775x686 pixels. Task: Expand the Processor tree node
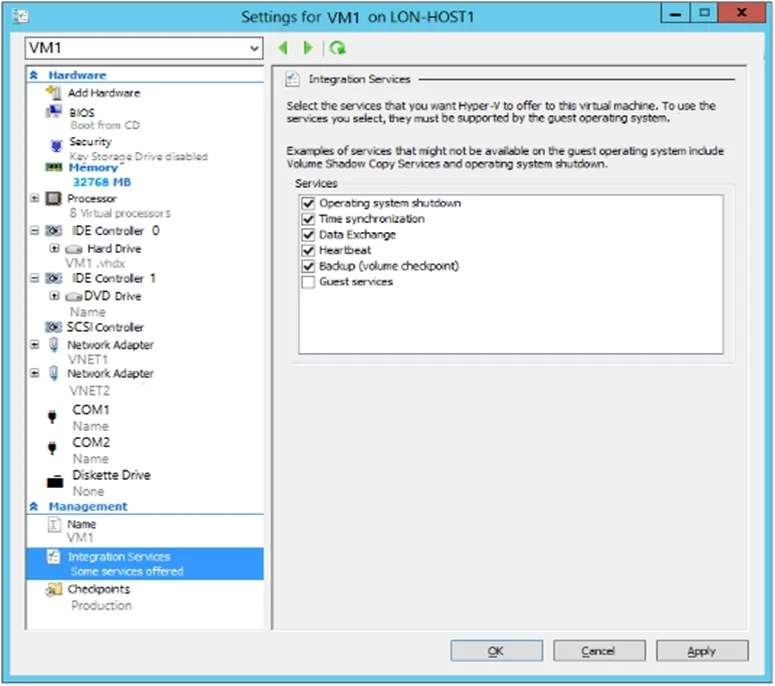click(34, 198)
